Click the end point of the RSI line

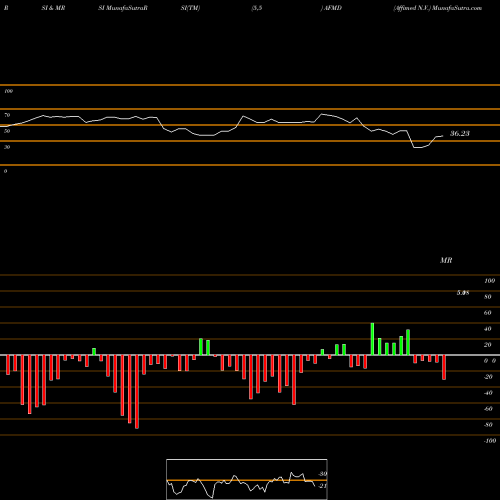coord(443,136)
